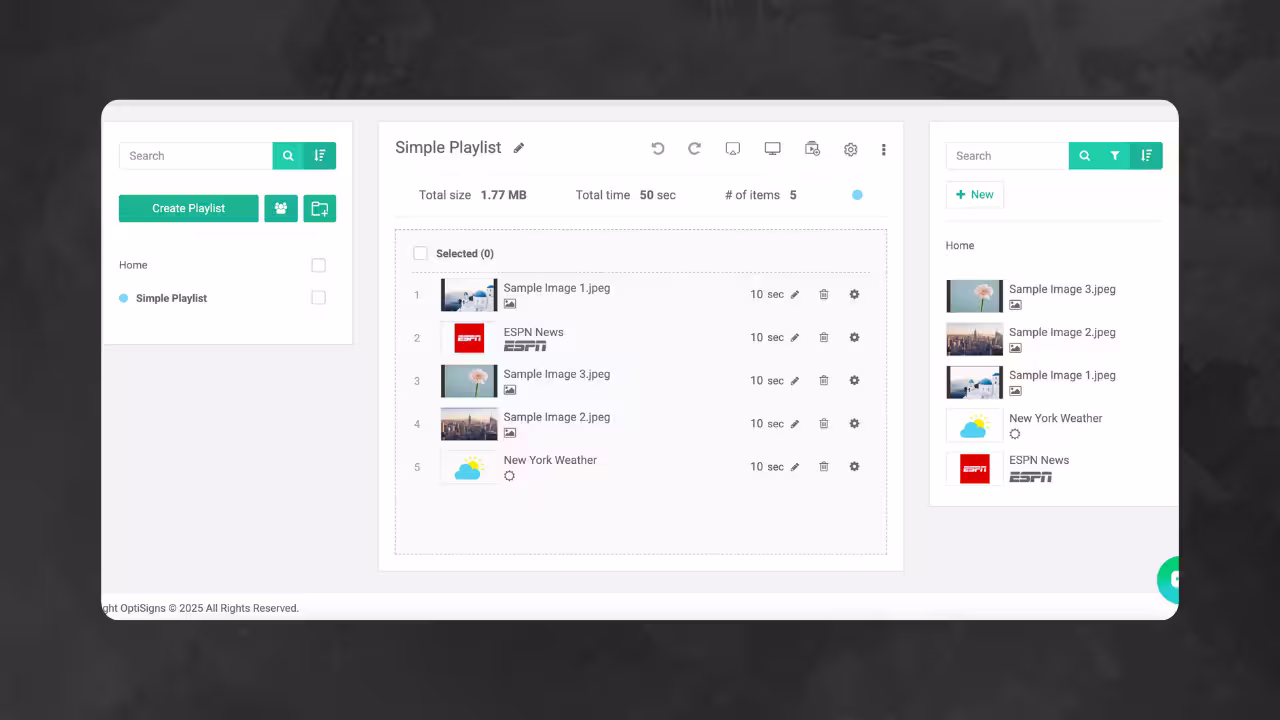Edit the 10 sec duration of Sample Image 1.jpeg

794,294
